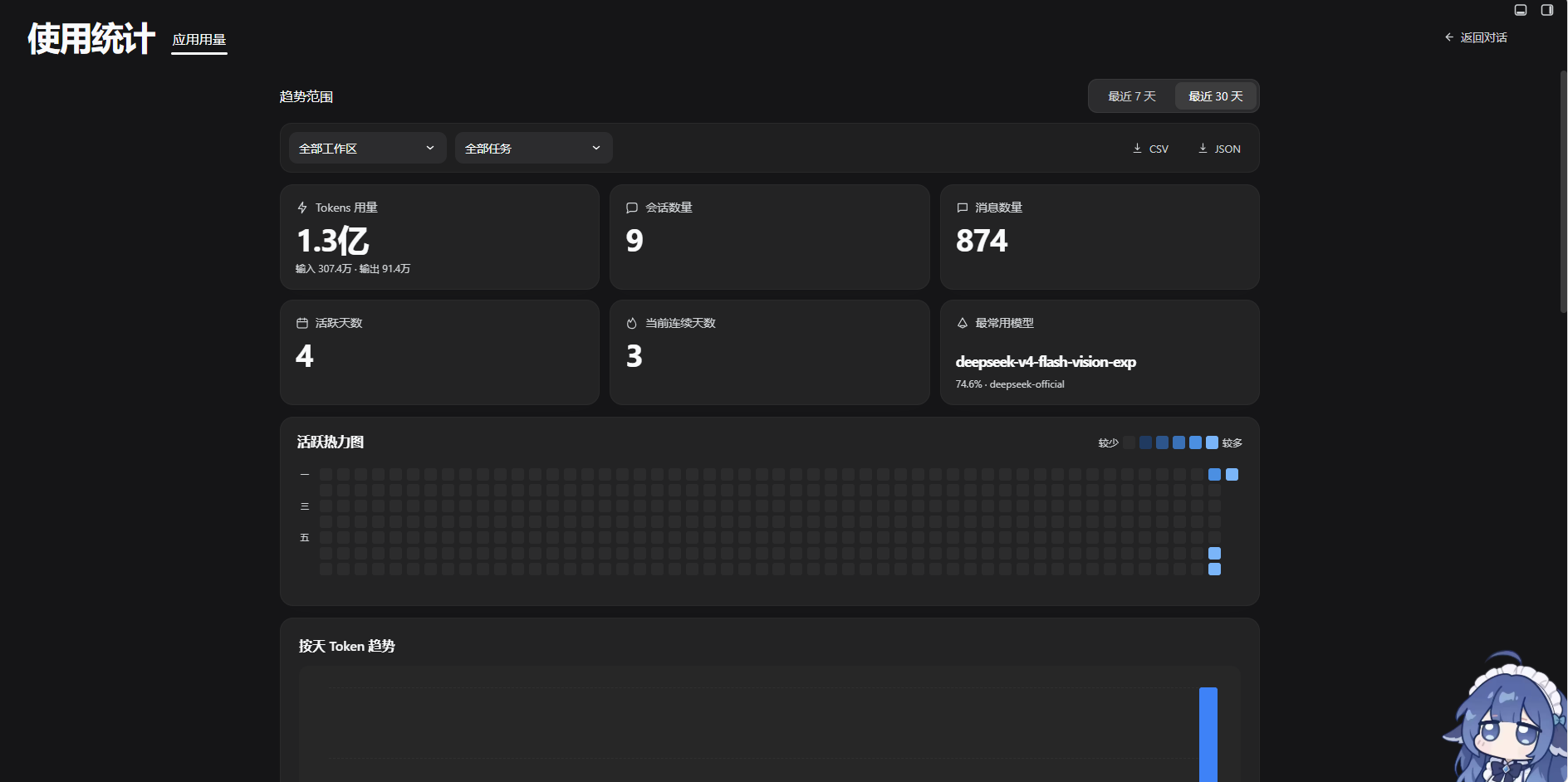Screen dimensions: 1568x782
Task: Click the active heatmap cell in the bottom row
Action: point(1214,569)
